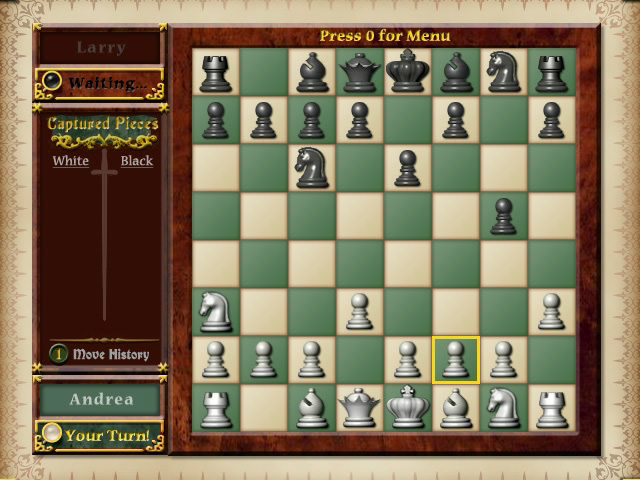Click the Press 0 for Menu text

pyautogui.click(x=384, y=36)
